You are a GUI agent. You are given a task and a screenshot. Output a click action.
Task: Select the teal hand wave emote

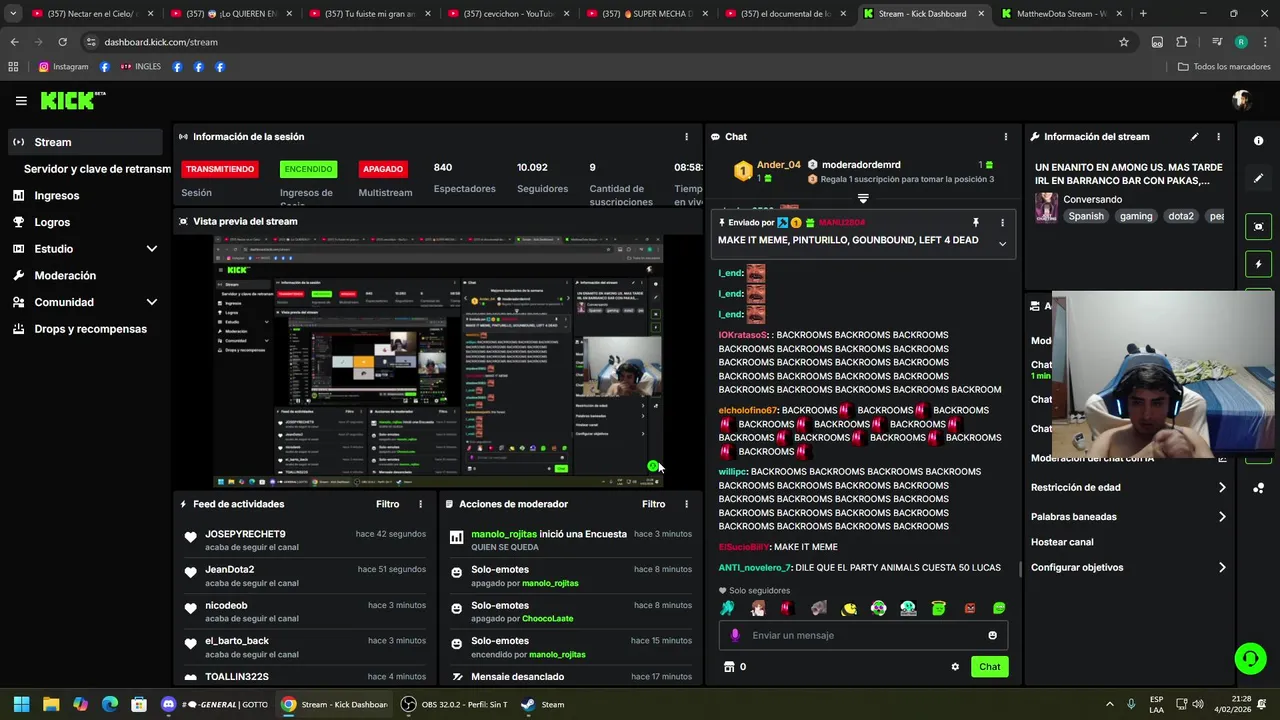(727, 608)
